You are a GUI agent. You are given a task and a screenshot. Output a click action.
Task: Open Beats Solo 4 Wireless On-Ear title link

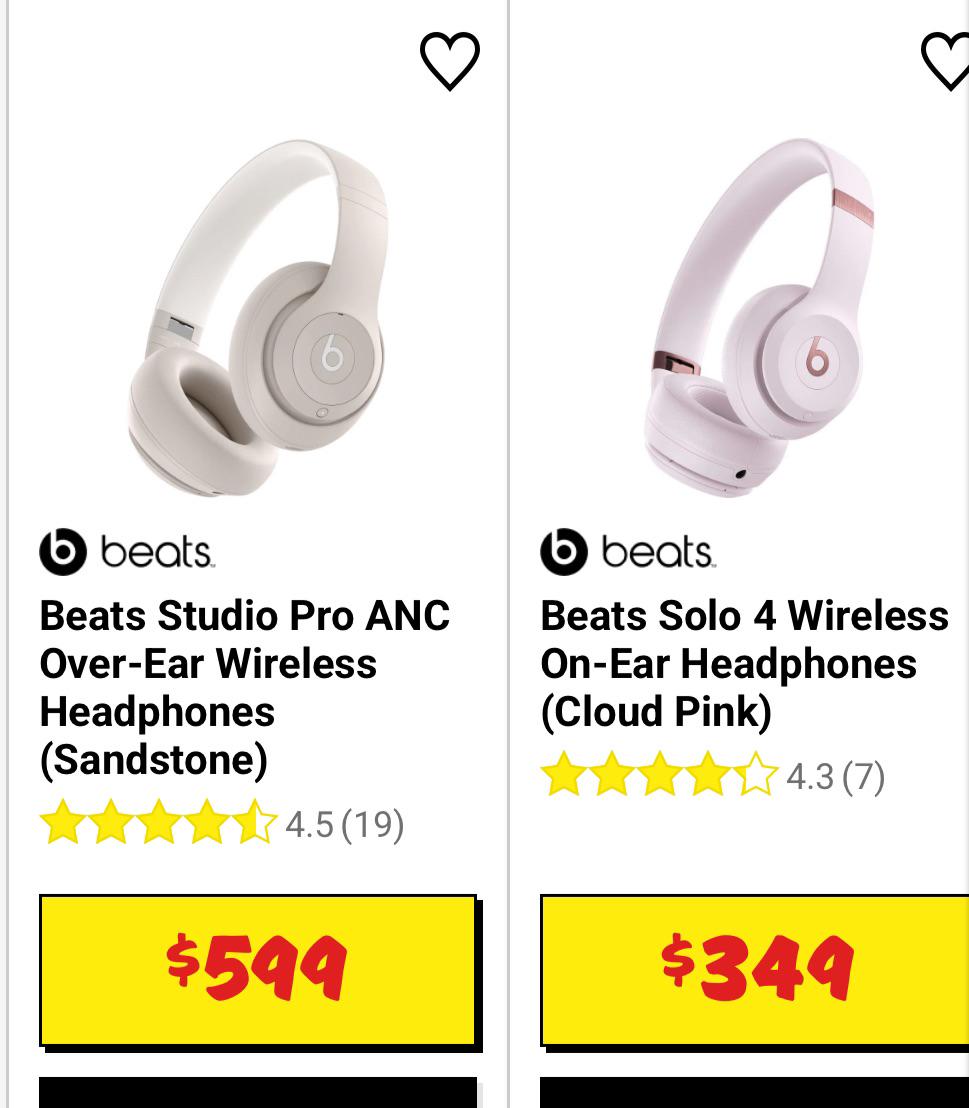pyautogui.click(x=744, y=663)
